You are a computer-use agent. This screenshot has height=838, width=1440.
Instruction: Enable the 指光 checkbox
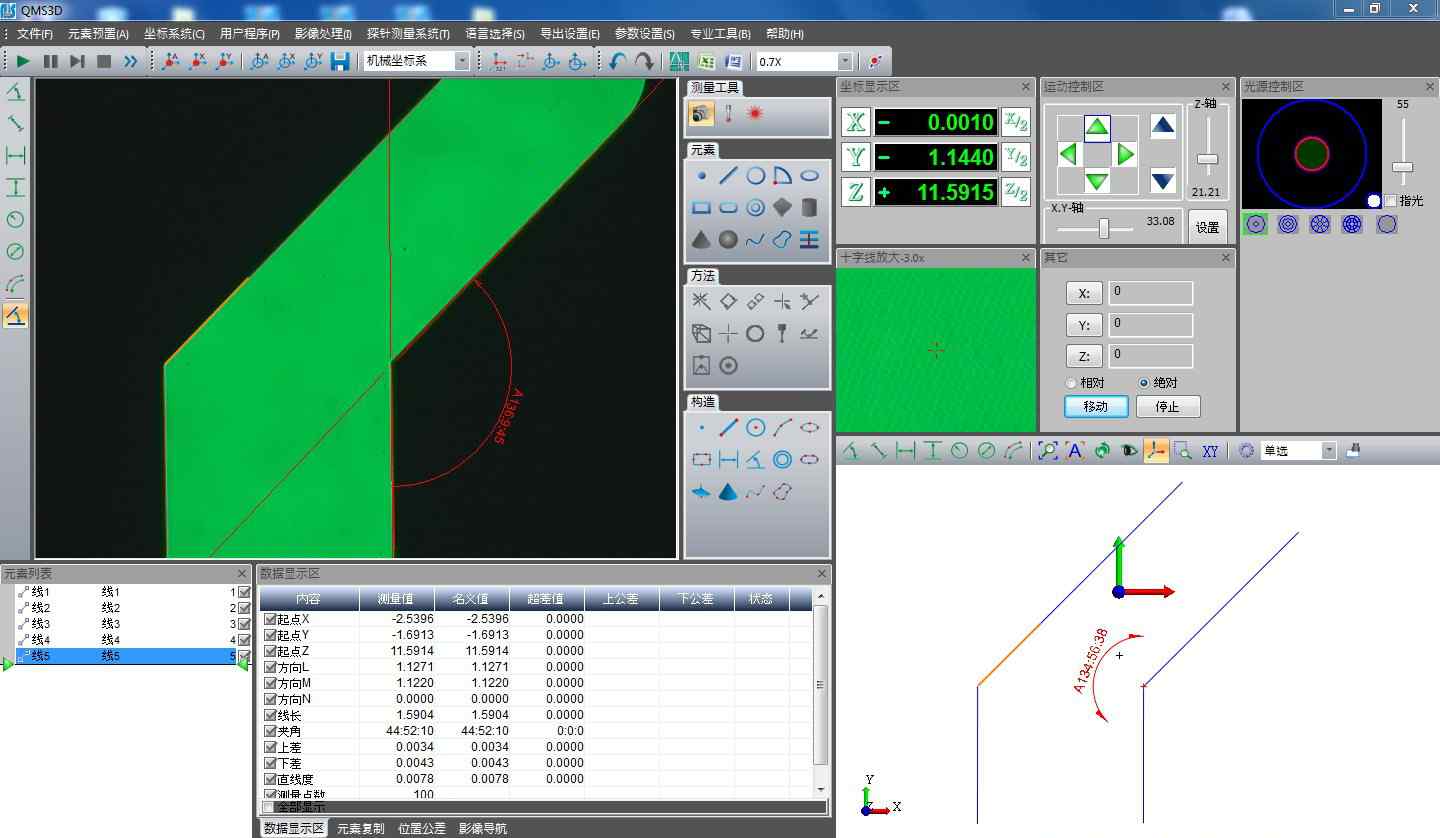[1390, 201]
